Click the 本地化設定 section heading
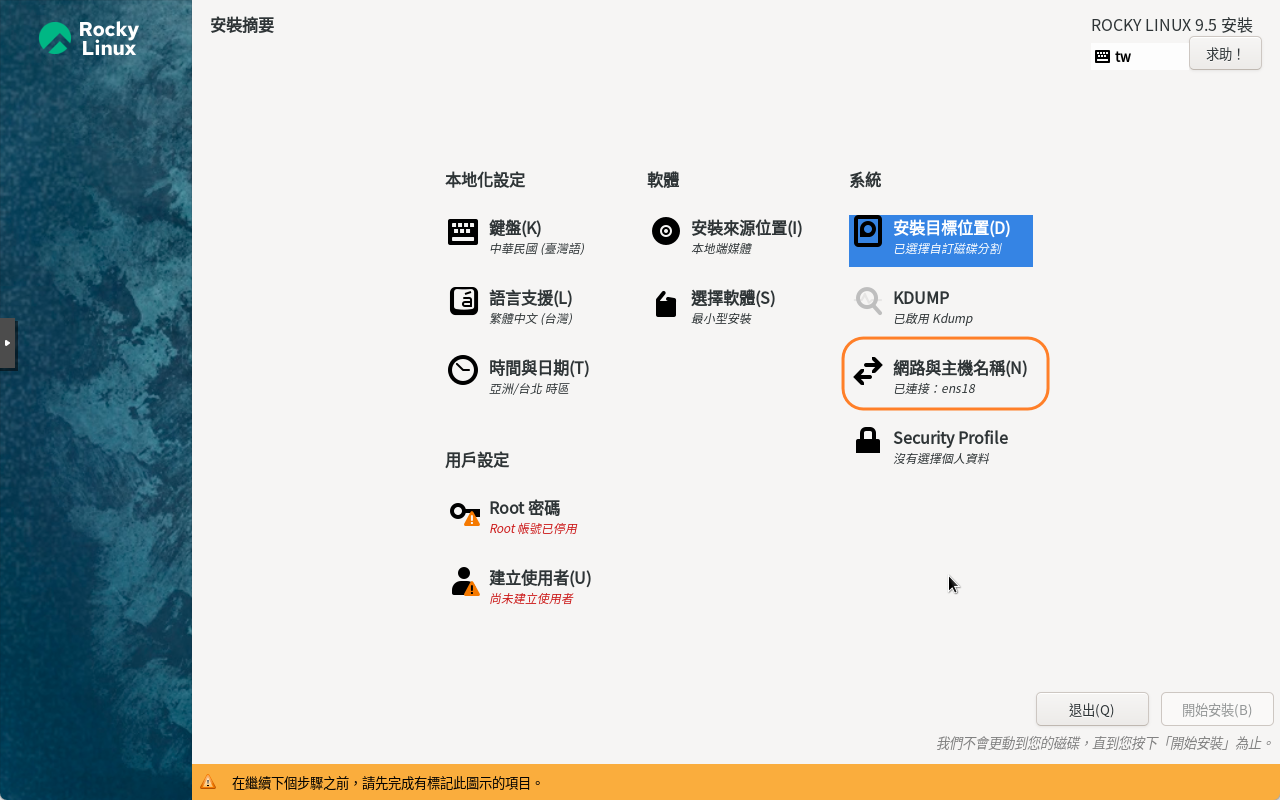 pyautogui.click(x=485, y=180)
